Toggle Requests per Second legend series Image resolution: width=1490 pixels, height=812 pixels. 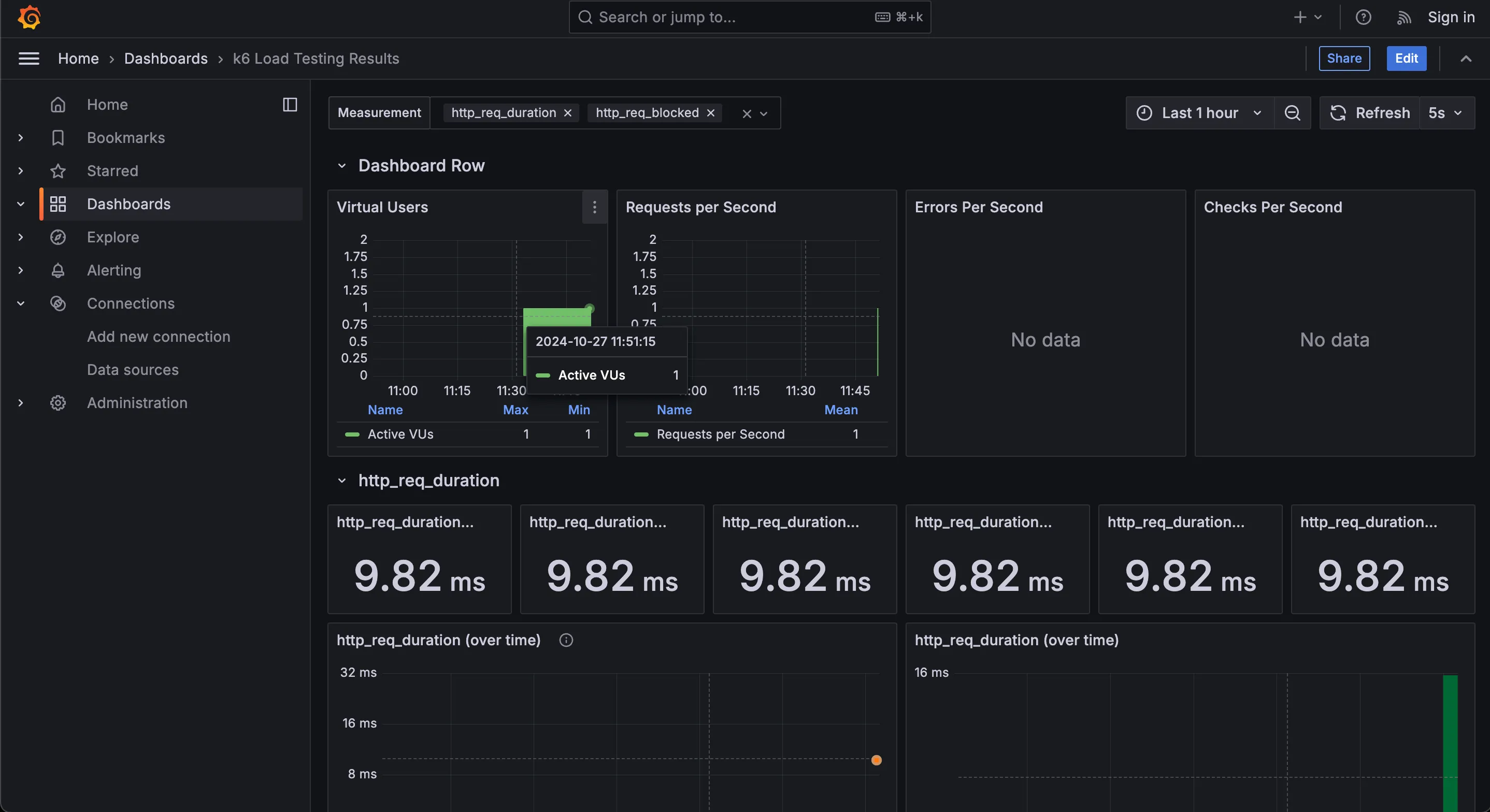pos(720,434)
